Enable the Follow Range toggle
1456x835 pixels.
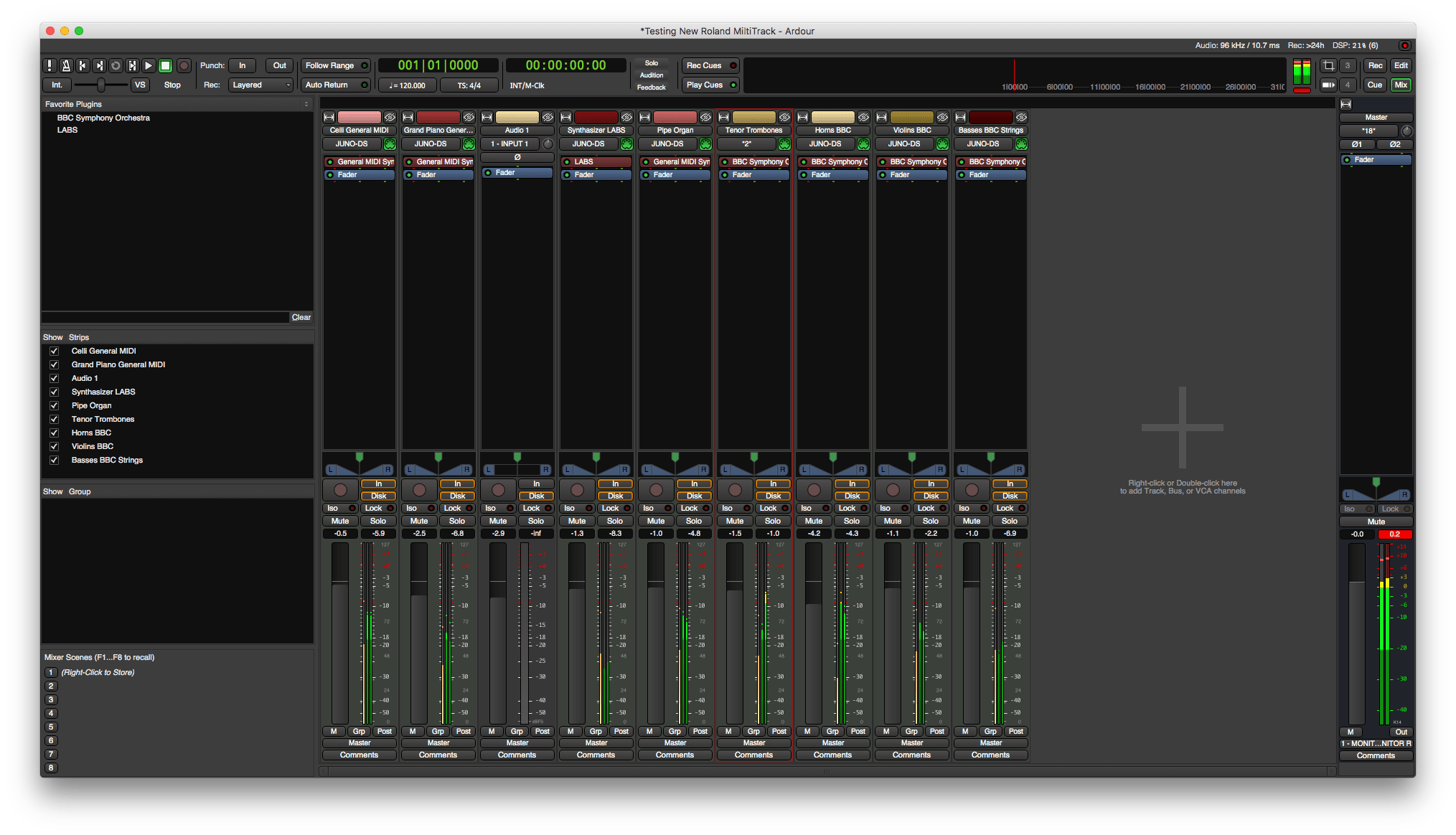tap(335, 65)
